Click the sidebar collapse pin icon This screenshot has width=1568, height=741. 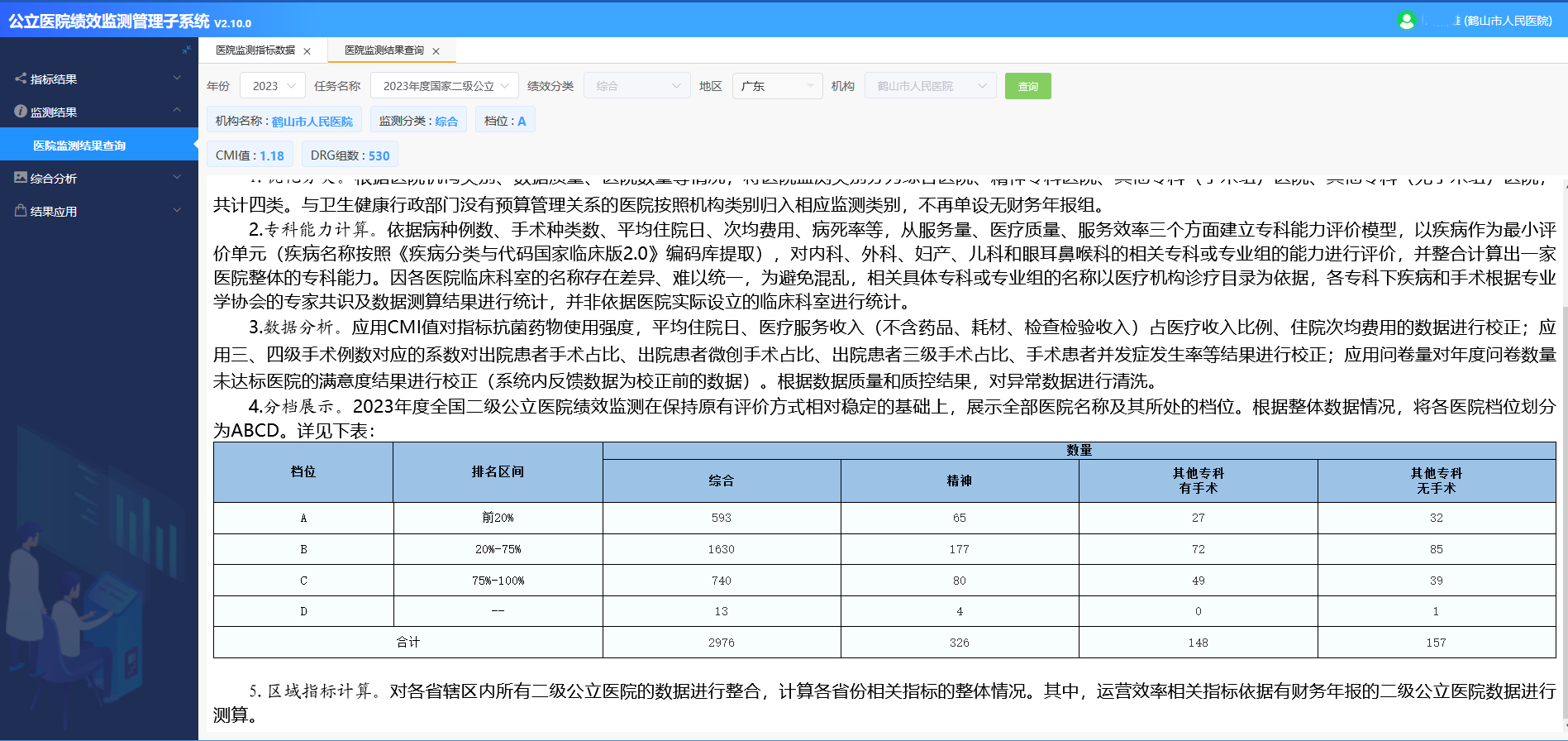pos(186,50)
